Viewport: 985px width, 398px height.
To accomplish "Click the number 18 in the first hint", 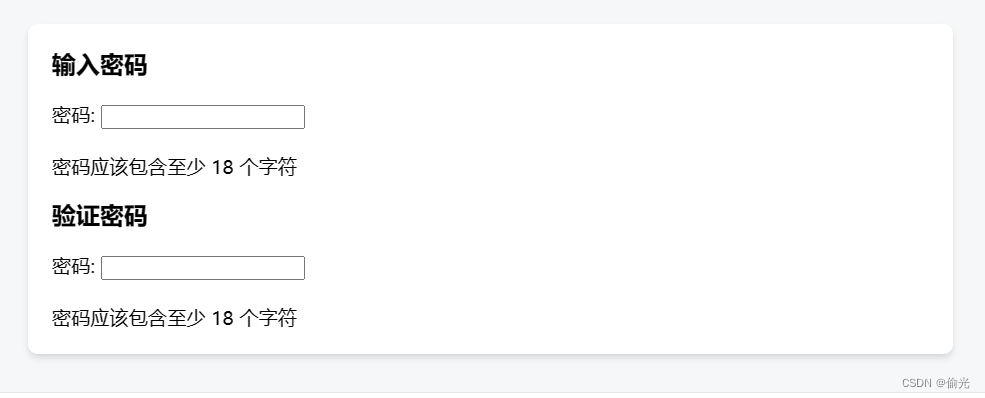I will [222, 168].
